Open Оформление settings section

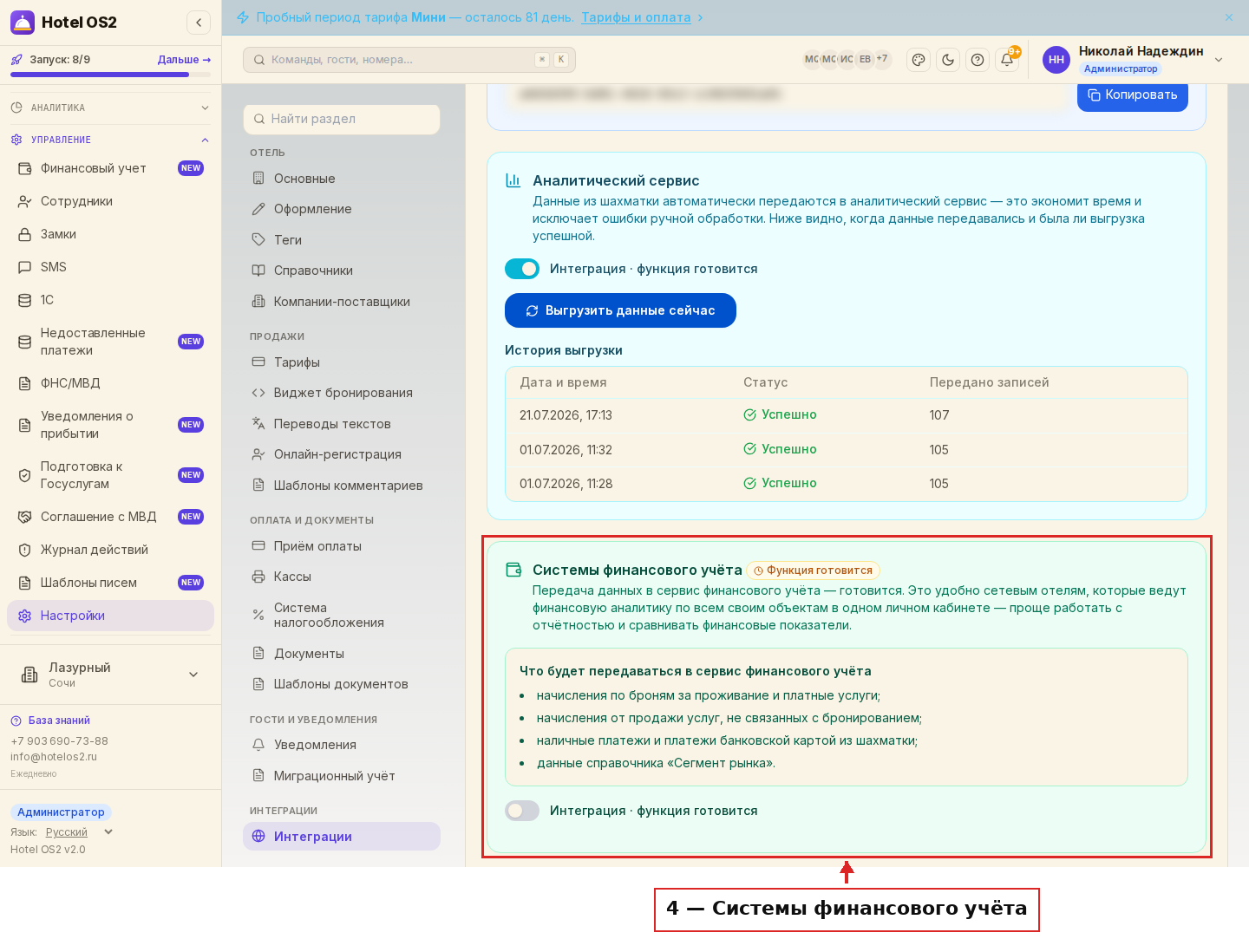tap(342, 209)
